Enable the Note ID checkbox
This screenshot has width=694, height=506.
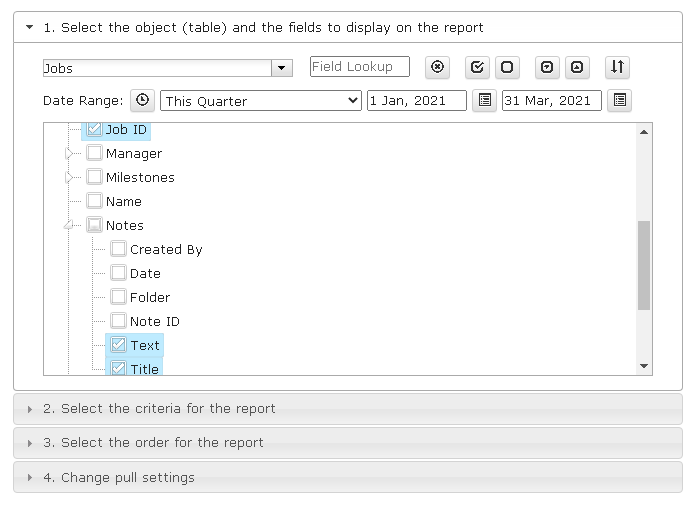pos(118,321)
